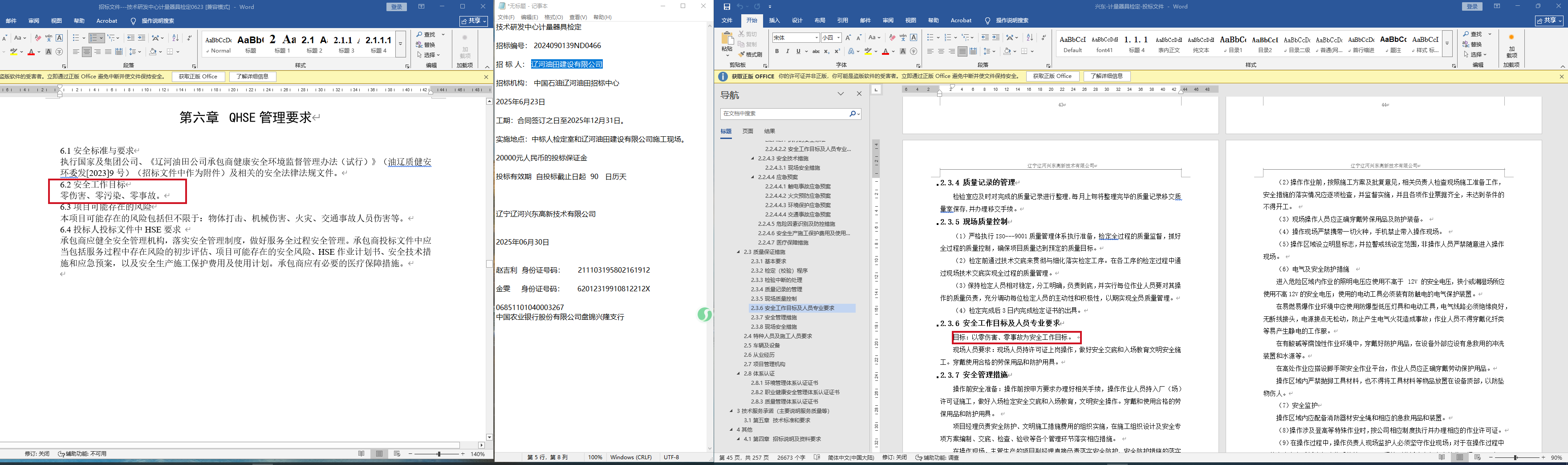
Task: Click the 登录 button in left Word window
Action: pos(397,7)
